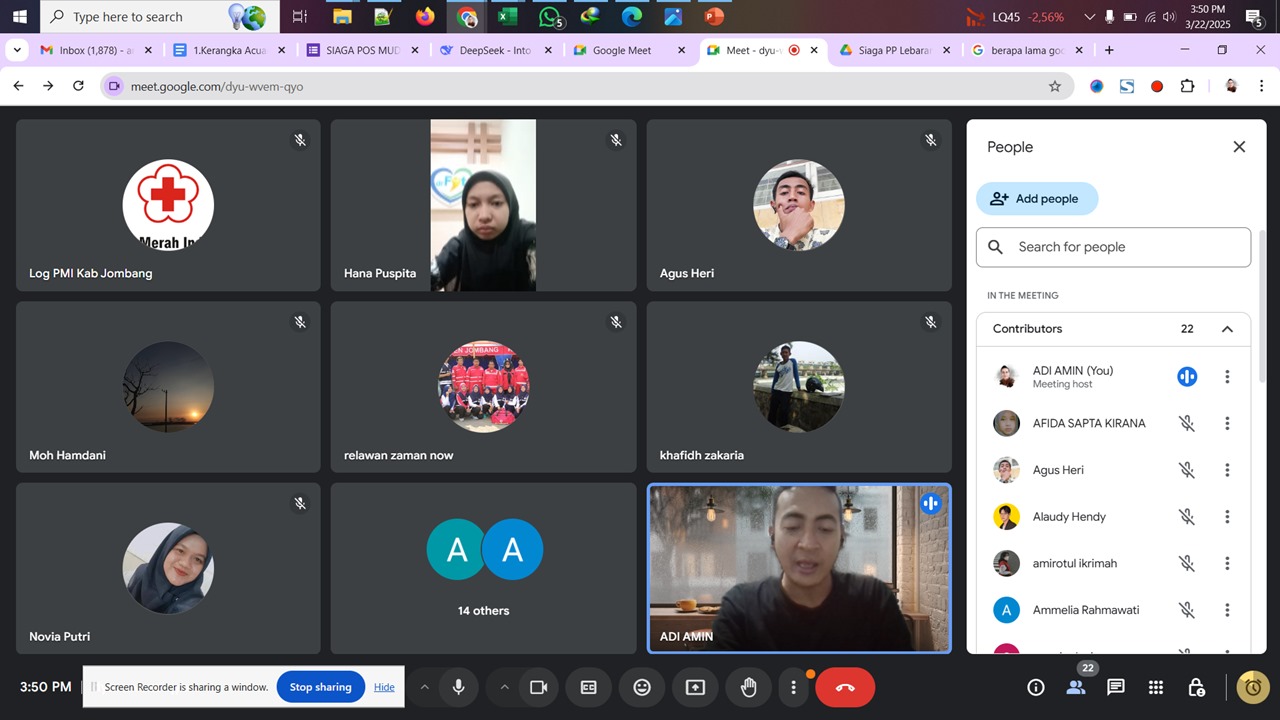This screenshot has width=1280, height=720.
Task: Open the chat with everyone panel
Action: pyautogui.click(x=1116, y=687)
